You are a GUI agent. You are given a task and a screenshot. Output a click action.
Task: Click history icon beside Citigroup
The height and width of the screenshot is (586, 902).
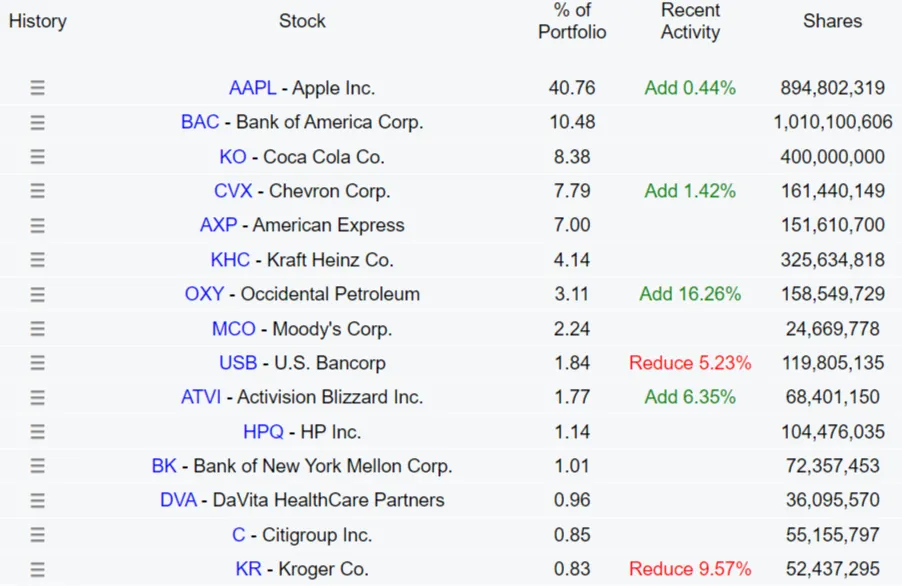coord(37,535)
